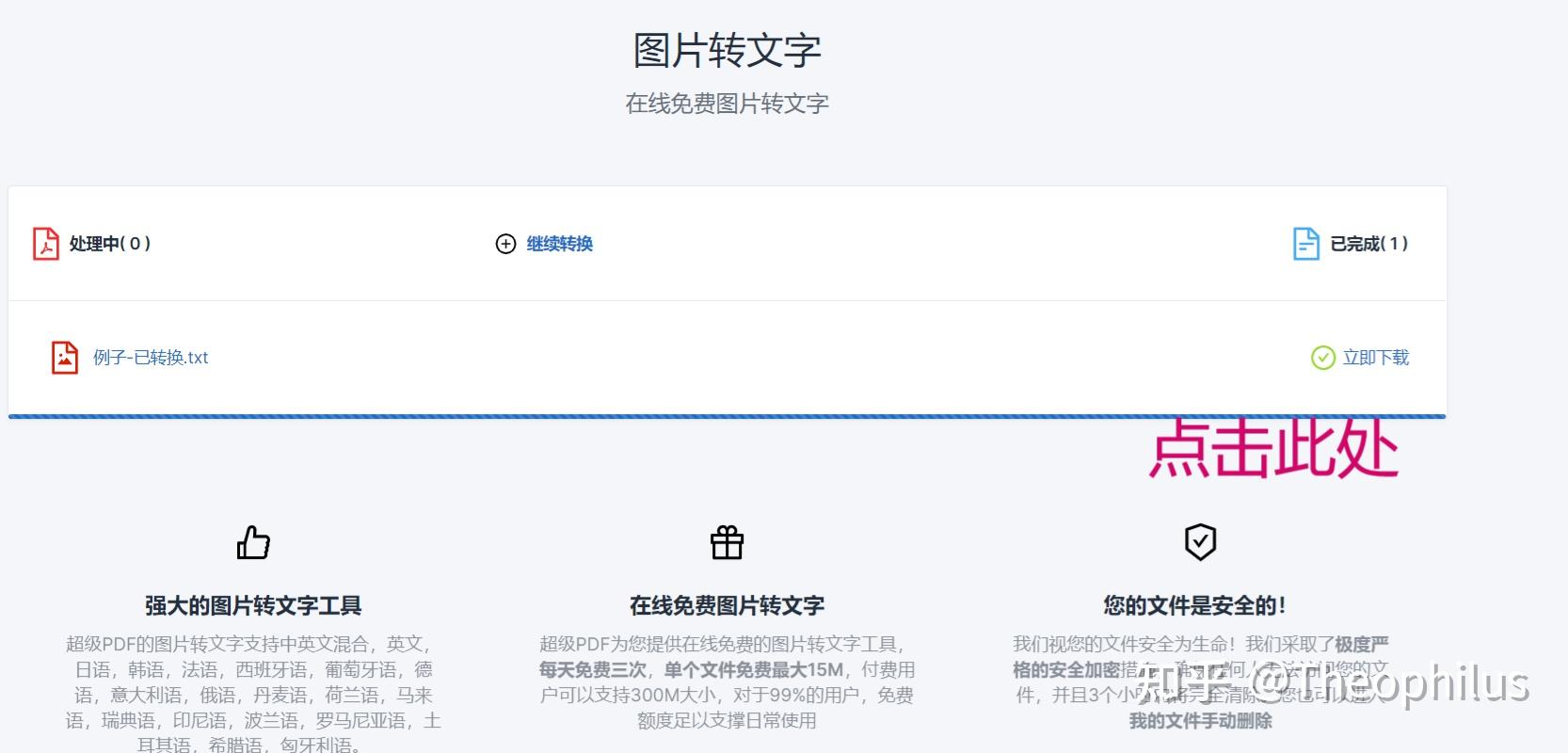
Task: Open the 例子-已转换.txt file link
Action: click(151, 358)
